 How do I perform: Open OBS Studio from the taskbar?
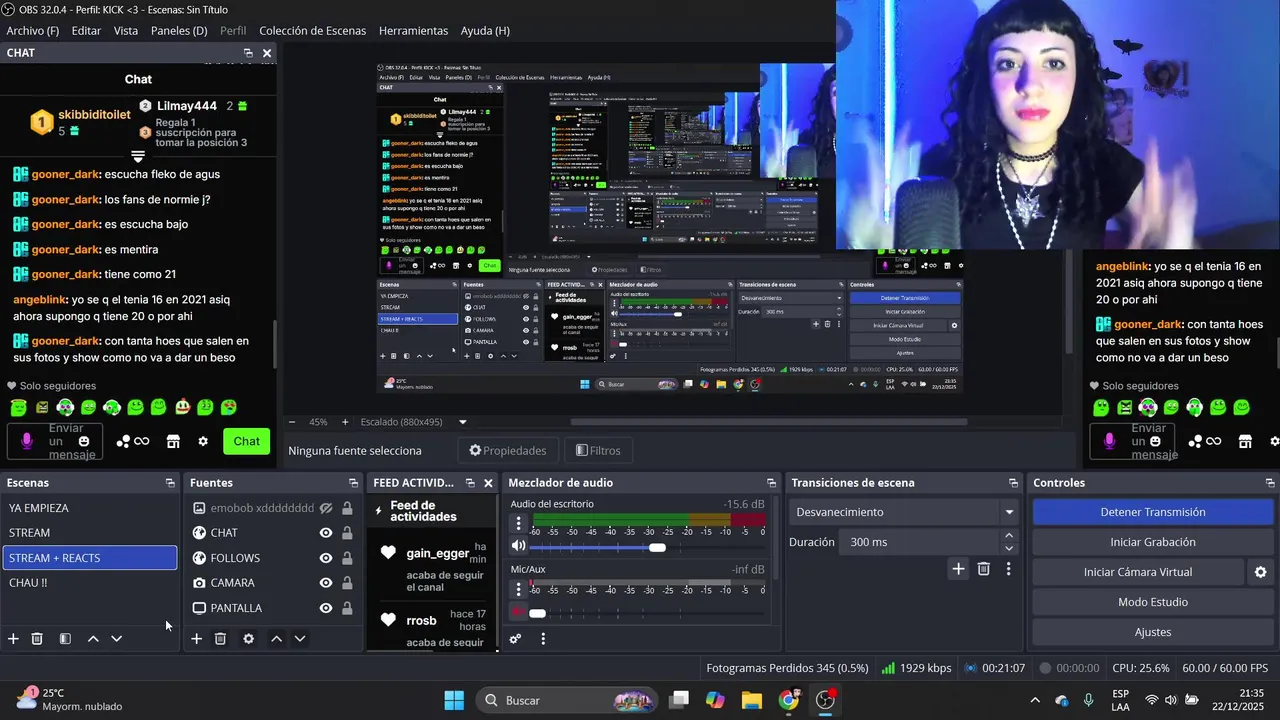pyautogui.click(x=825, y=700)
